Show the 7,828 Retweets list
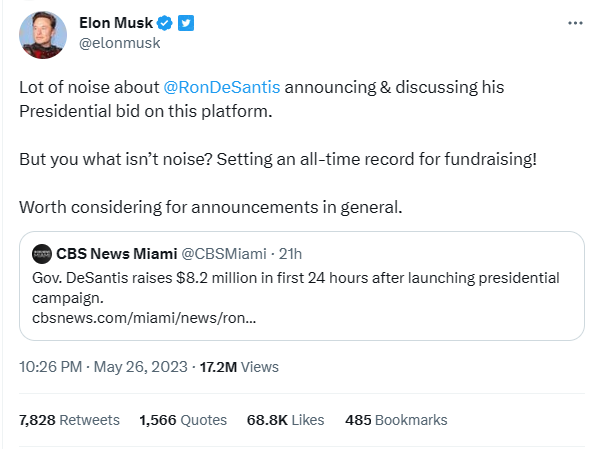The height and width of the screenshot is (449, 601). tap(69, 420)
